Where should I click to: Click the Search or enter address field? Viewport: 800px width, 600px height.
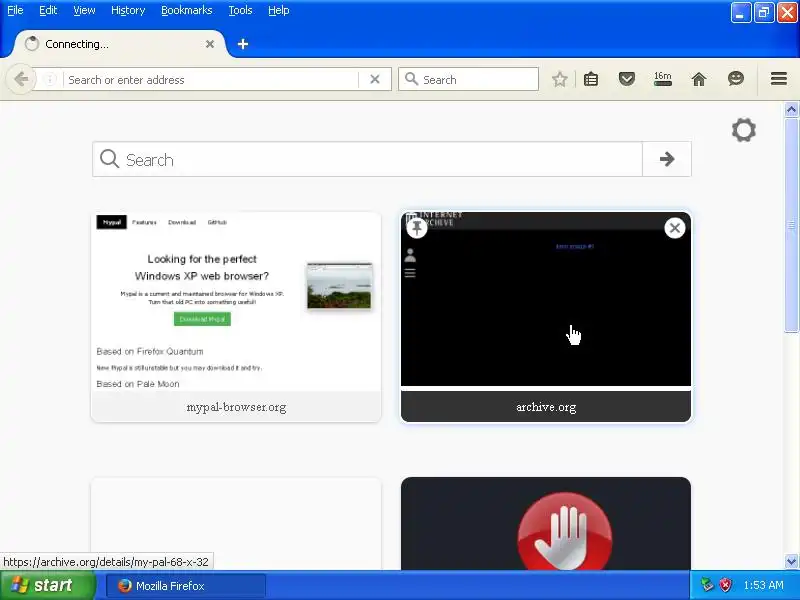click(210, 80)
